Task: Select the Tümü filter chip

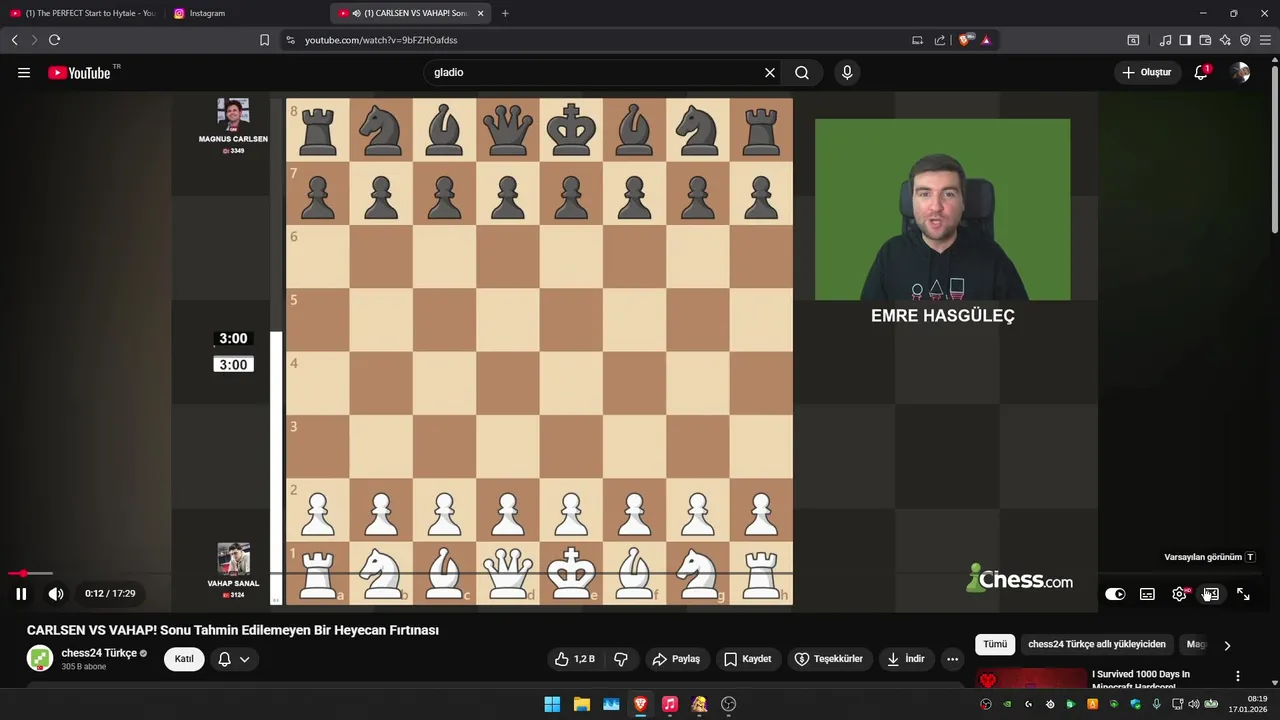Action: (x=995, y=645)
